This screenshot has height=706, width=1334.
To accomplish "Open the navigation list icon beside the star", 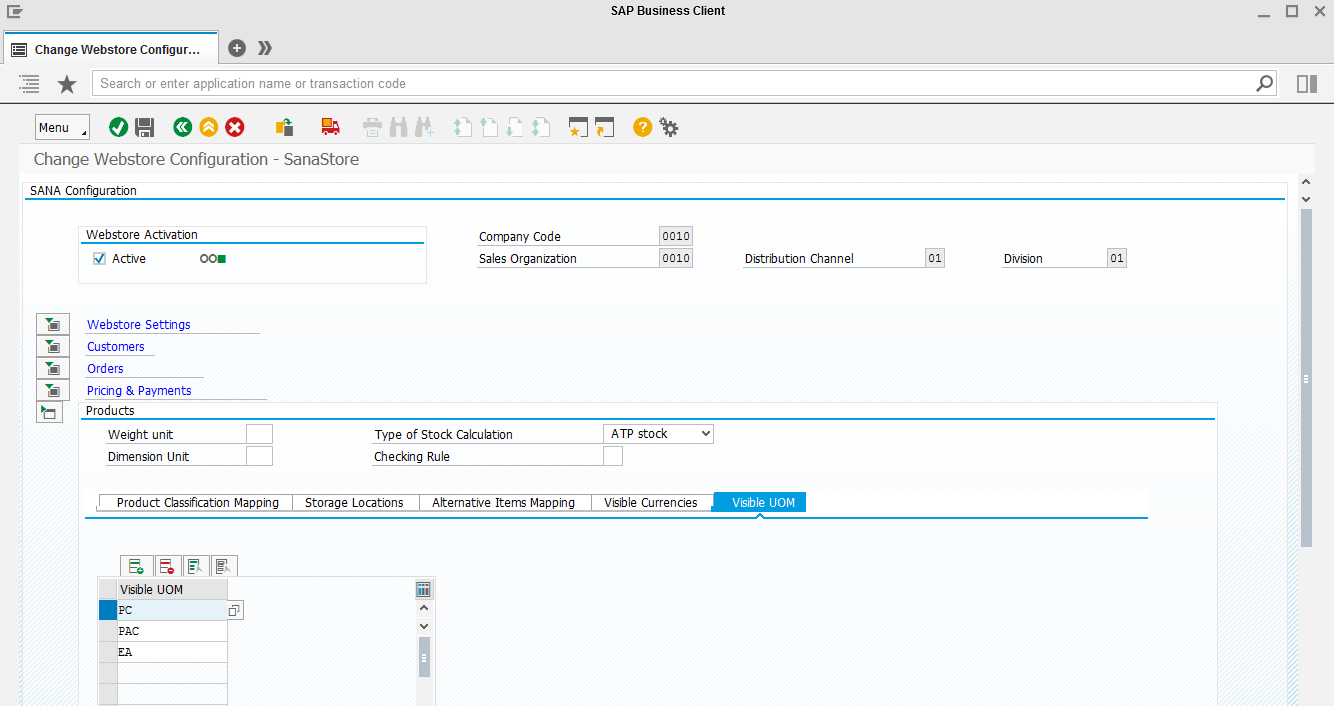I will pos(29,84).
